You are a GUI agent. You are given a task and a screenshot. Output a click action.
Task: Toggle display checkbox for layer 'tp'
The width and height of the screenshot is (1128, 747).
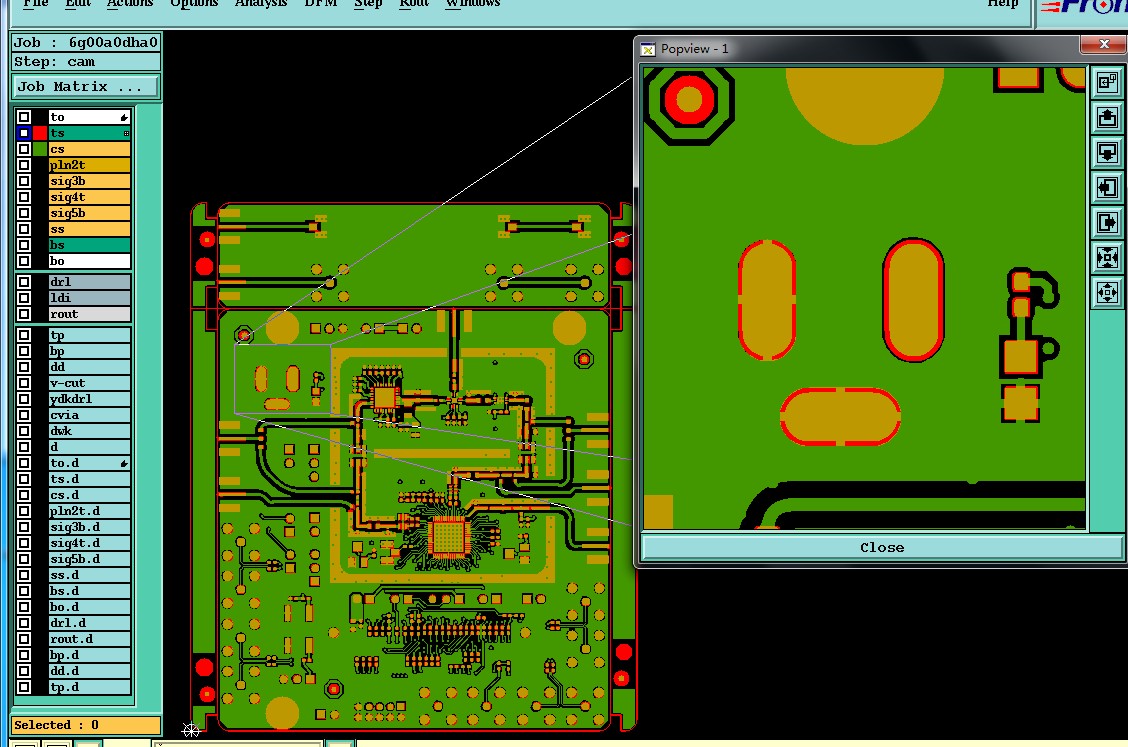click(x=24, y=335)
